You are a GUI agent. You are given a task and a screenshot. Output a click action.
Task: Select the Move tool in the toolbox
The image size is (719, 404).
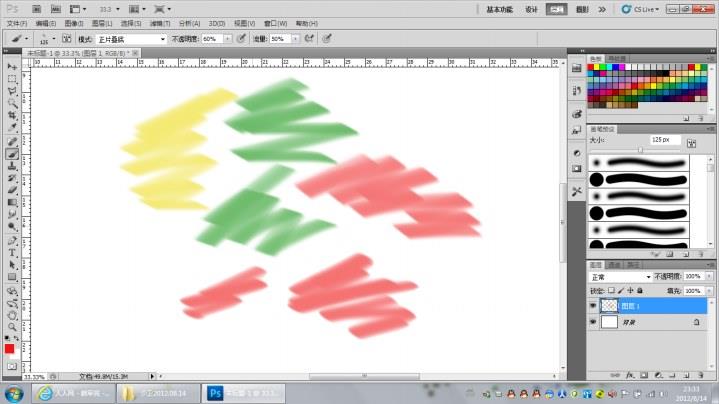point(11,65)
